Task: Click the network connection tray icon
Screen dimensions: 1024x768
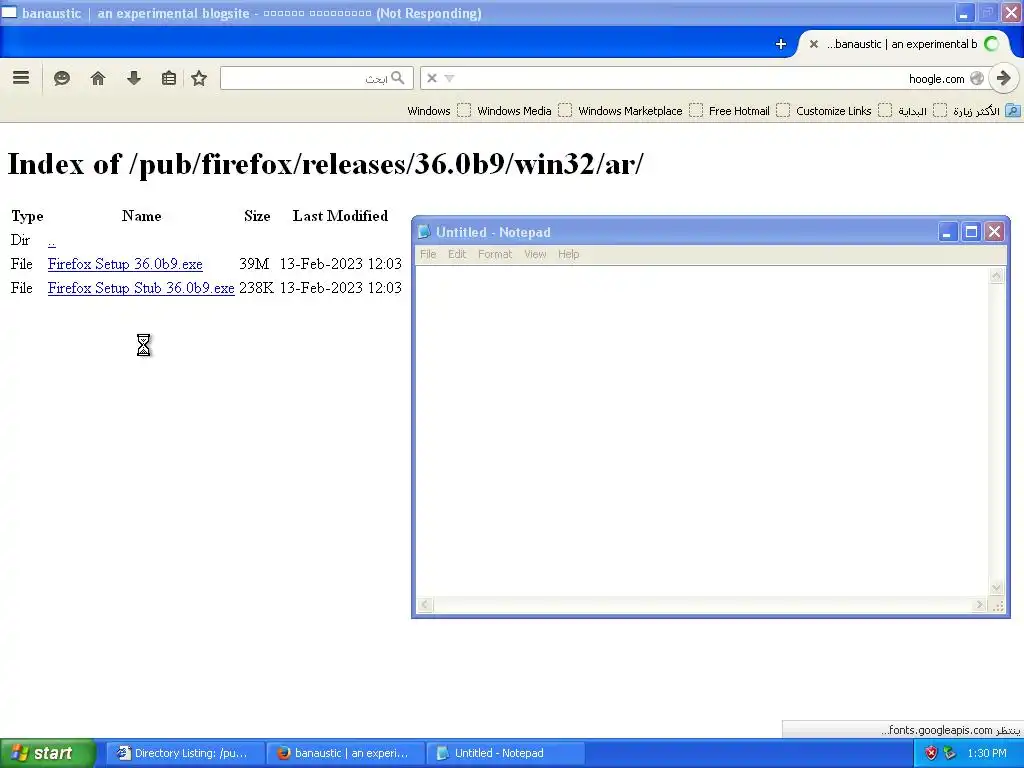Action: coord(950,753)
